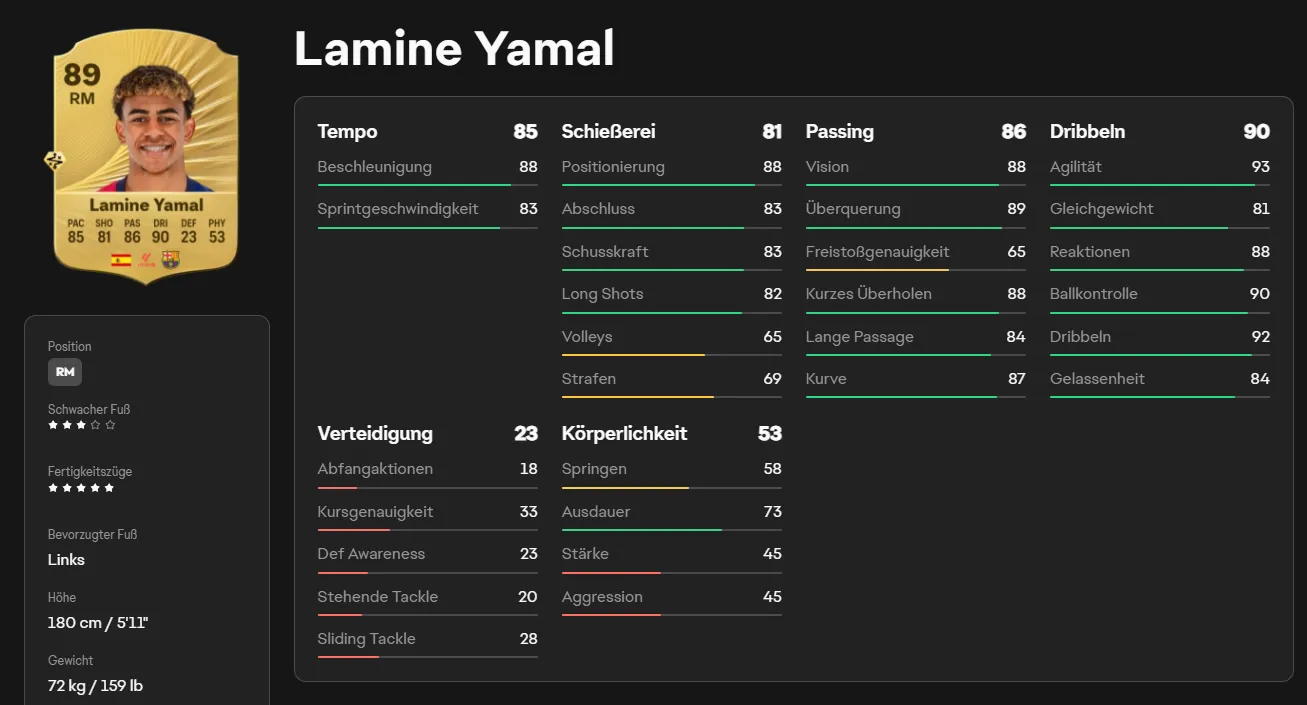Click the FC Barcelona club crest

tap(170, 260)
